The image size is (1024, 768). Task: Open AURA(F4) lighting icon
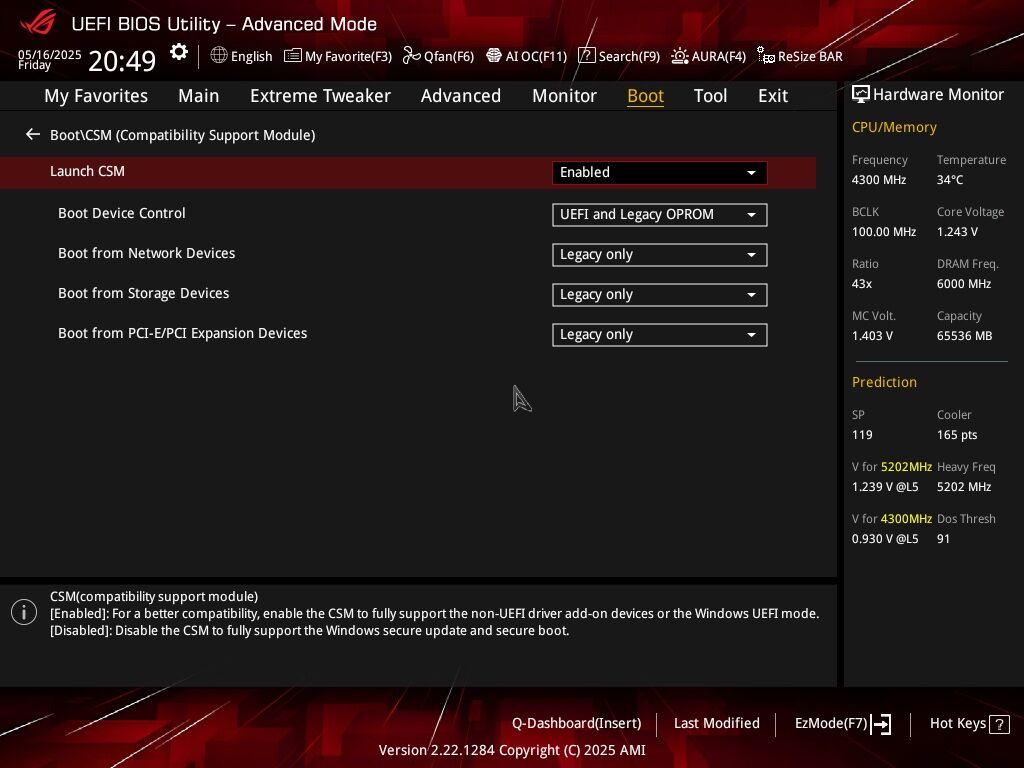pos(679,56)
